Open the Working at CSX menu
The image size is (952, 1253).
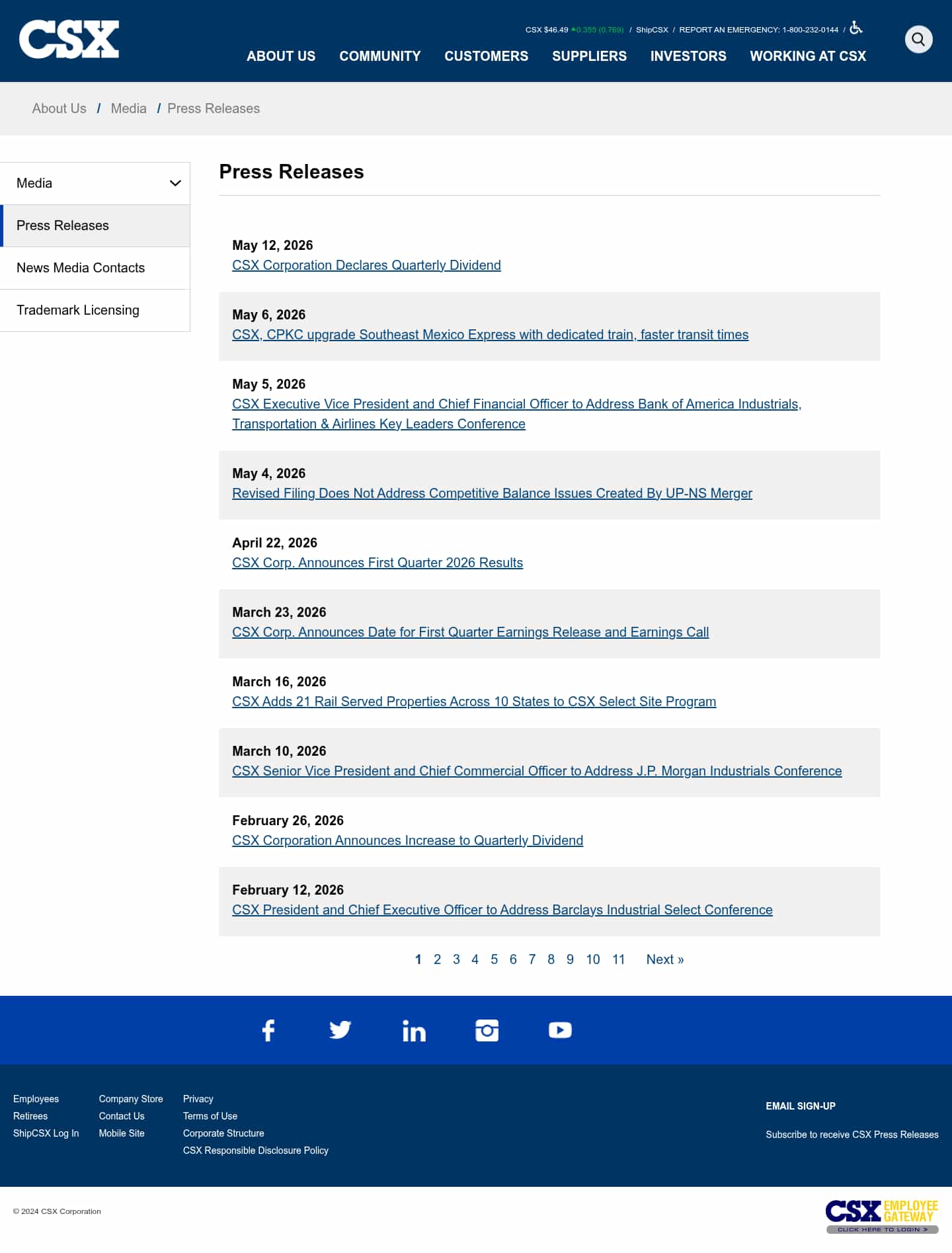pyautogui.click(x=808, y=56)
